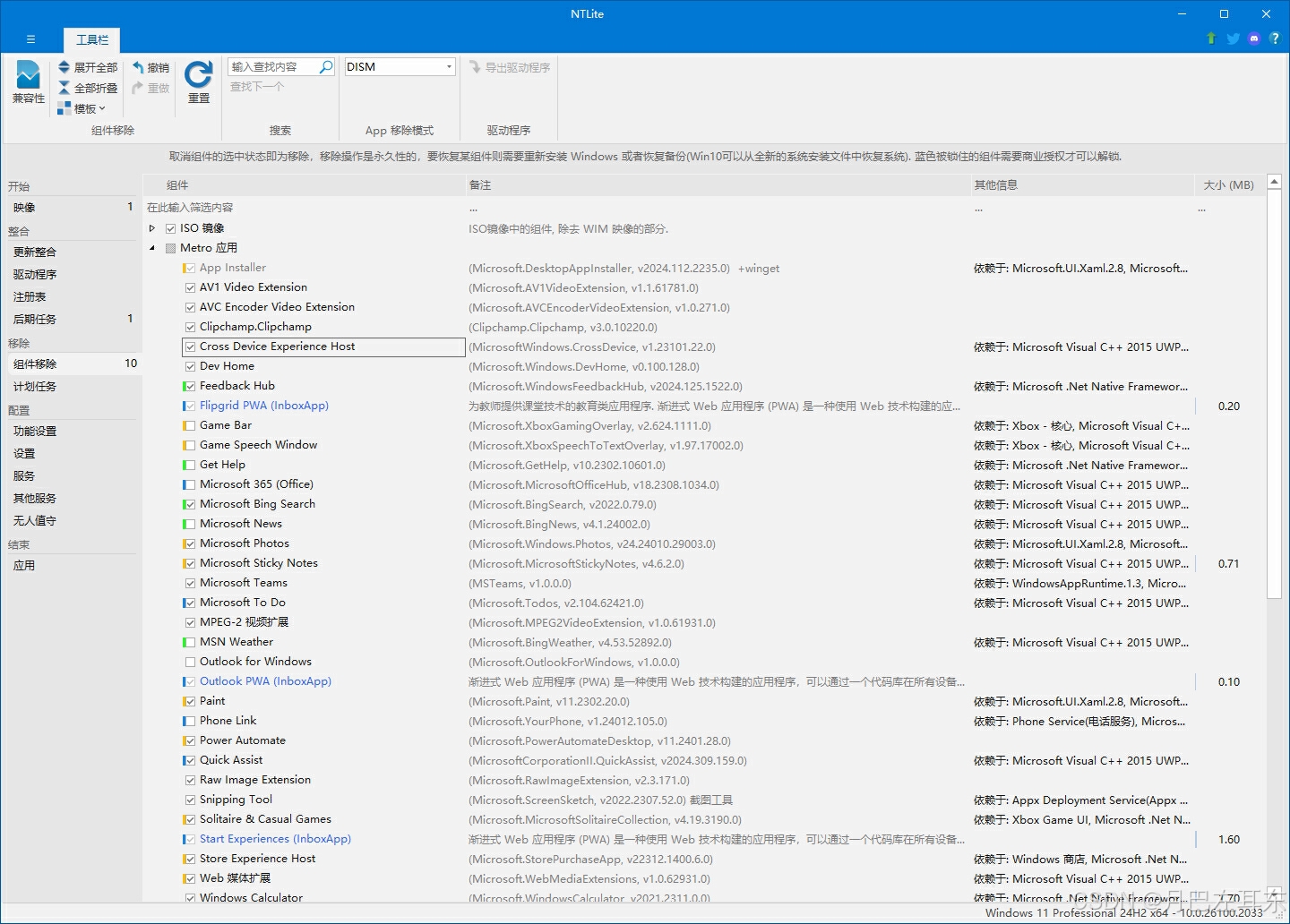Image resolution: width=1290 pixels, height=924 pixels.
Task: Uncheck Clipchamp.Clipchamp checkbox
Action: point(190,327)
